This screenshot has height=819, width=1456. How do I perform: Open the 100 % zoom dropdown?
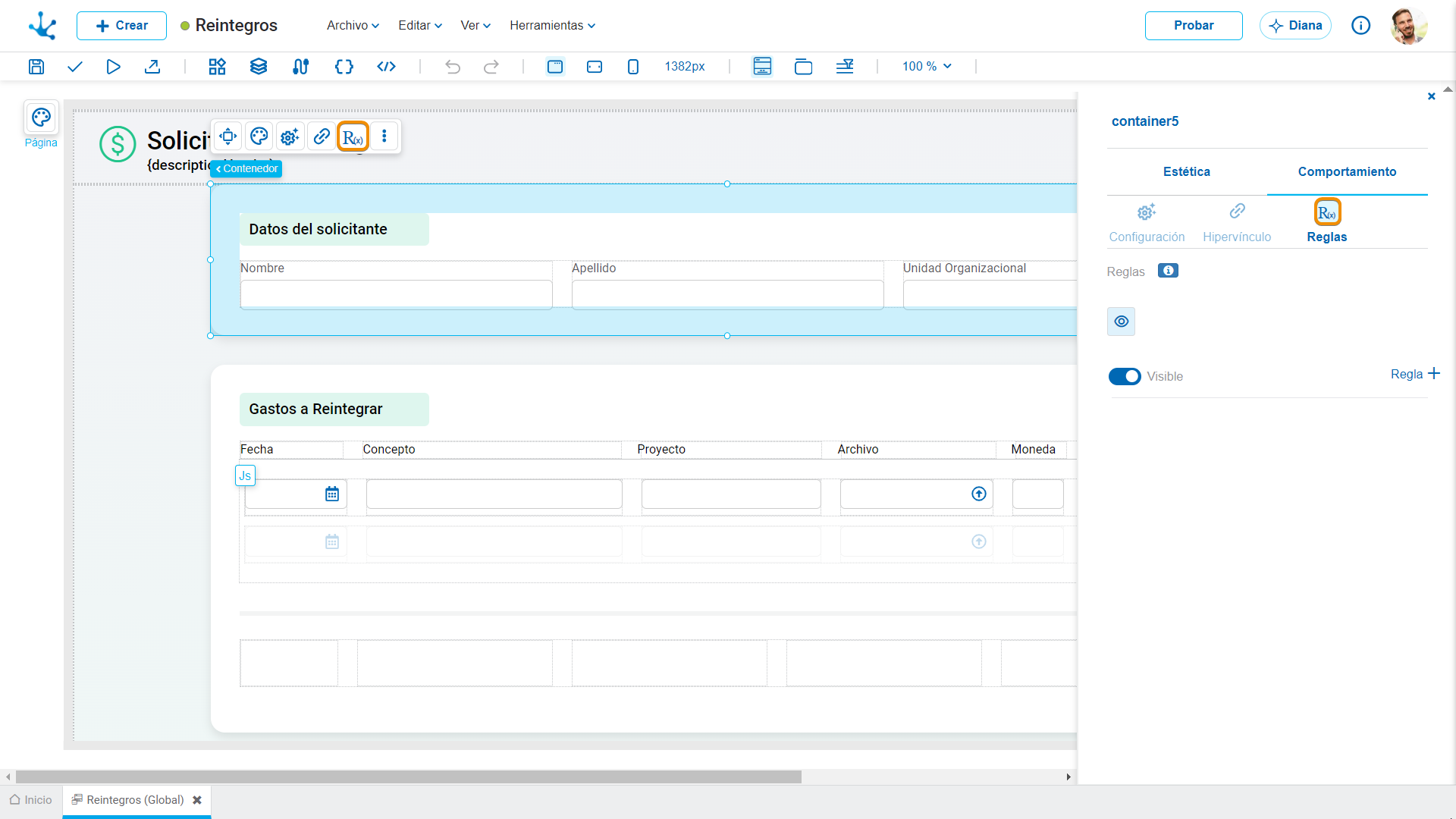pos(927,67)
